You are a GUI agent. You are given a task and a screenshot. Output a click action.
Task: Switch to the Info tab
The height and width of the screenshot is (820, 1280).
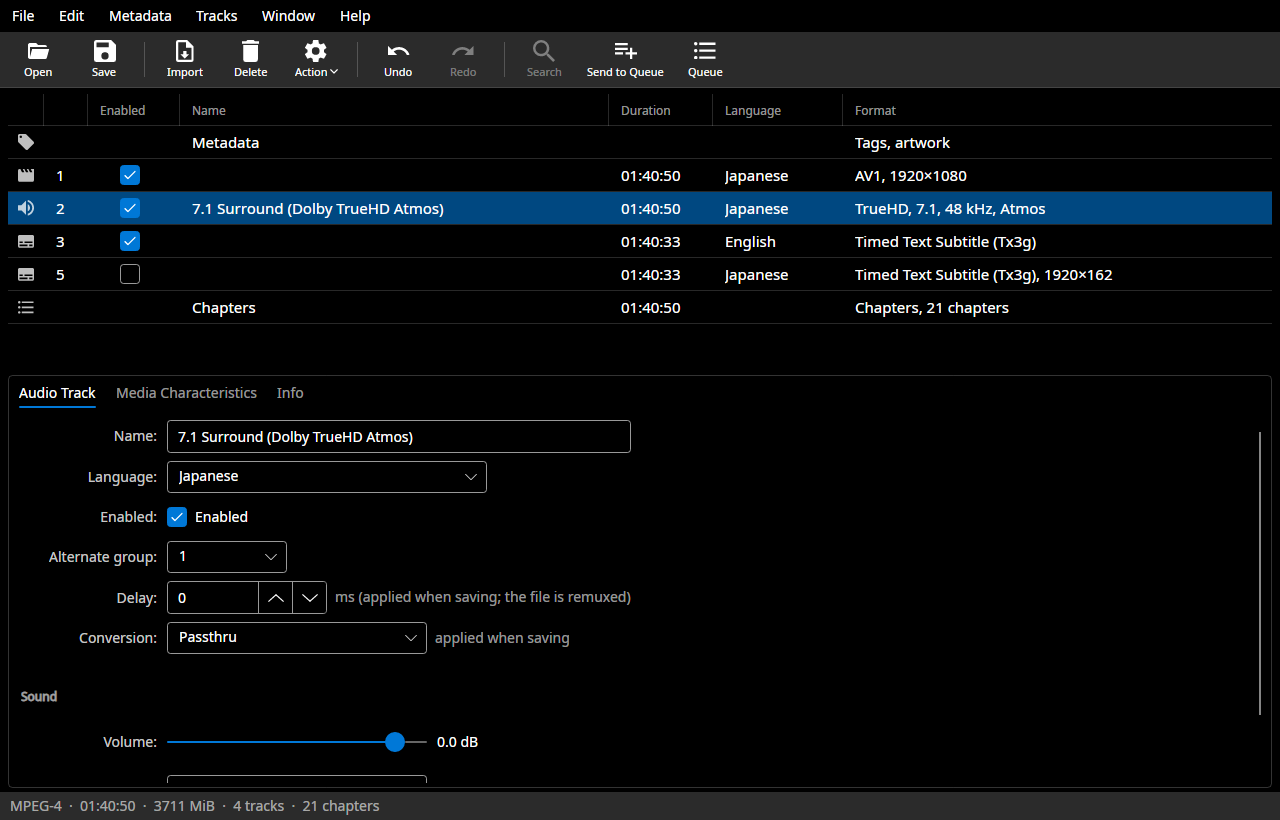click(x=290, y=393)
